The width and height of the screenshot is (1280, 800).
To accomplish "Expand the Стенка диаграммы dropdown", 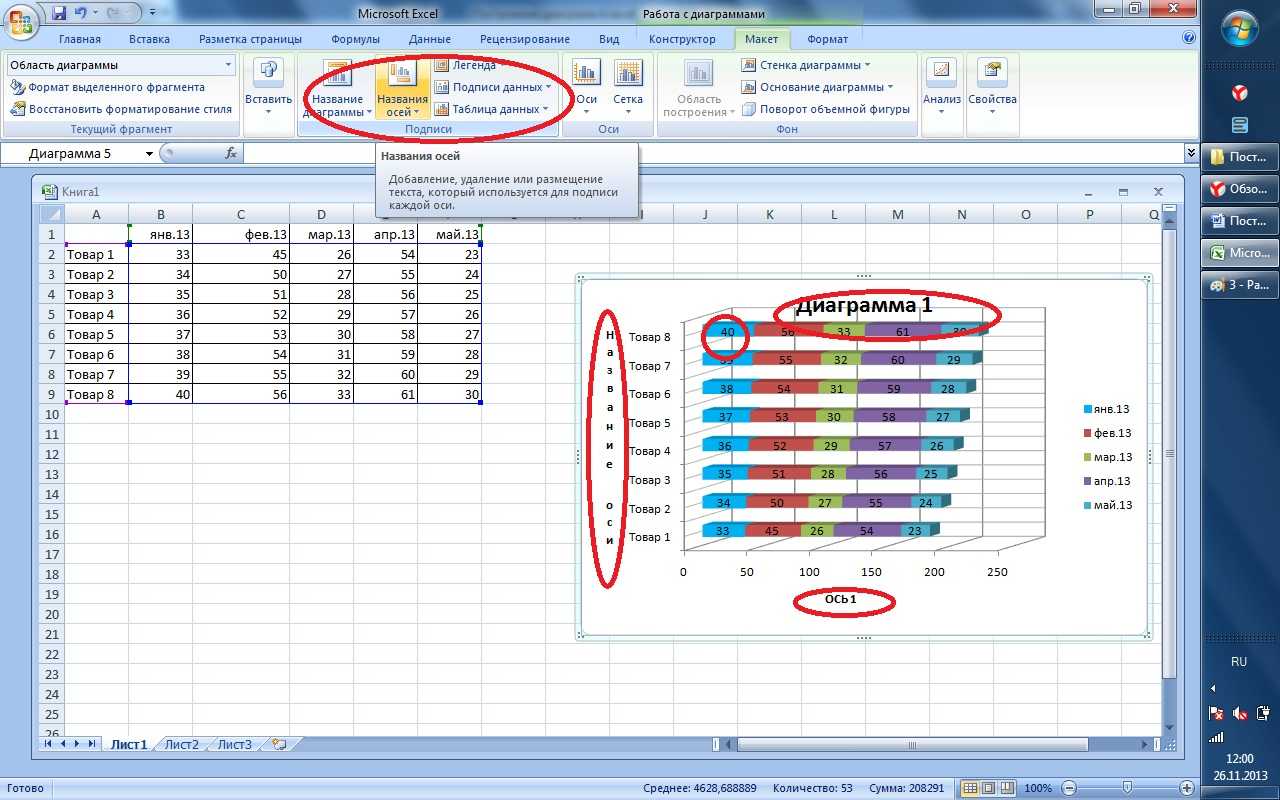I will pyautogui.click(x=867, y=65).
